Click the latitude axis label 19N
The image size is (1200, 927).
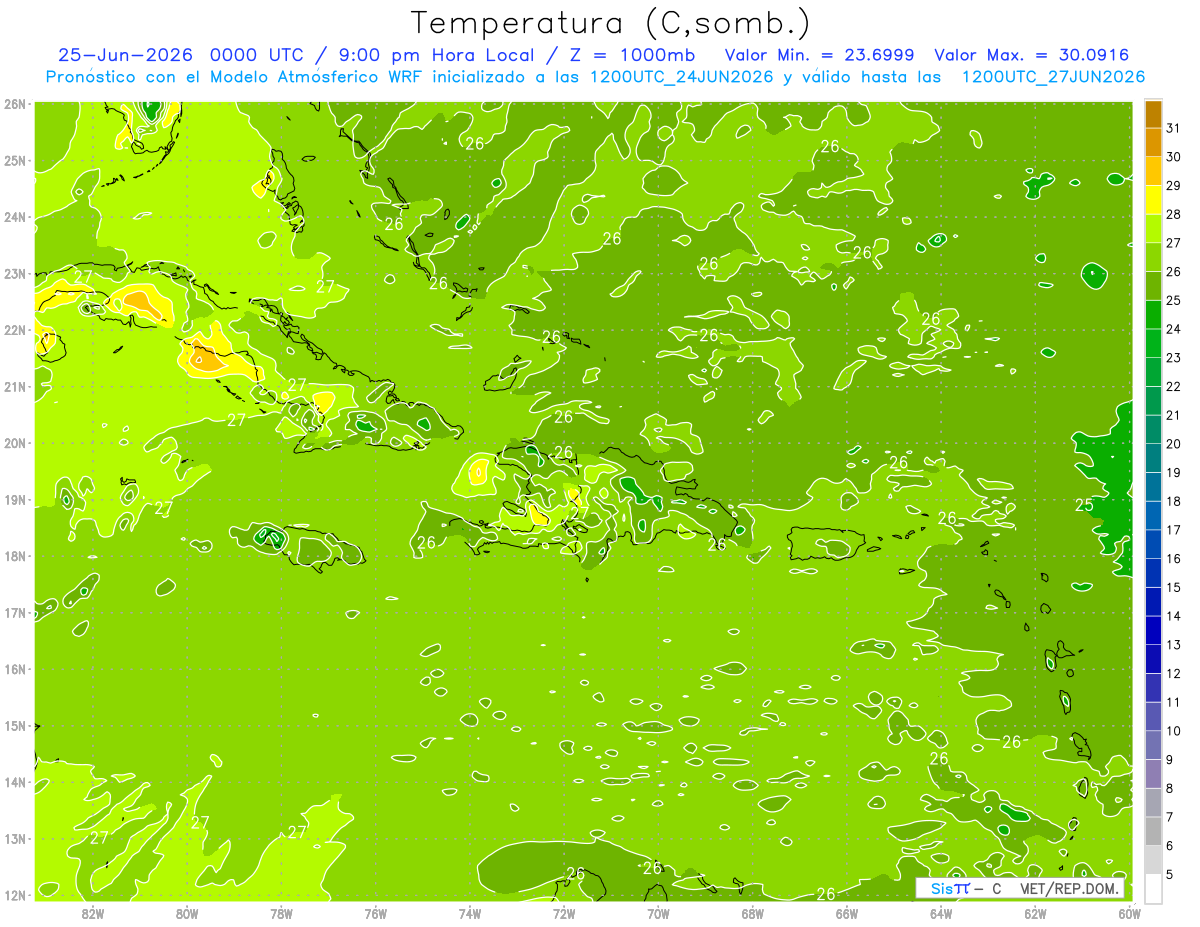(x=15, y=500)
